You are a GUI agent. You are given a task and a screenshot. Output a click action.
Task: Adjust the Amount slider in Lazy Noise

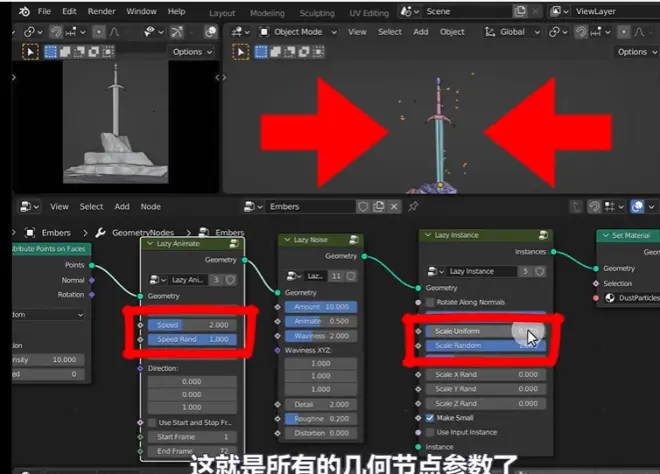pos(321,307)
